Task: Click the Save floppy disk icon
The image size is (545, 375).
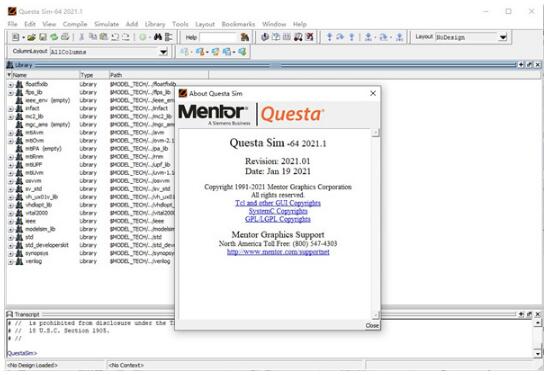Action: pos(43,37)
